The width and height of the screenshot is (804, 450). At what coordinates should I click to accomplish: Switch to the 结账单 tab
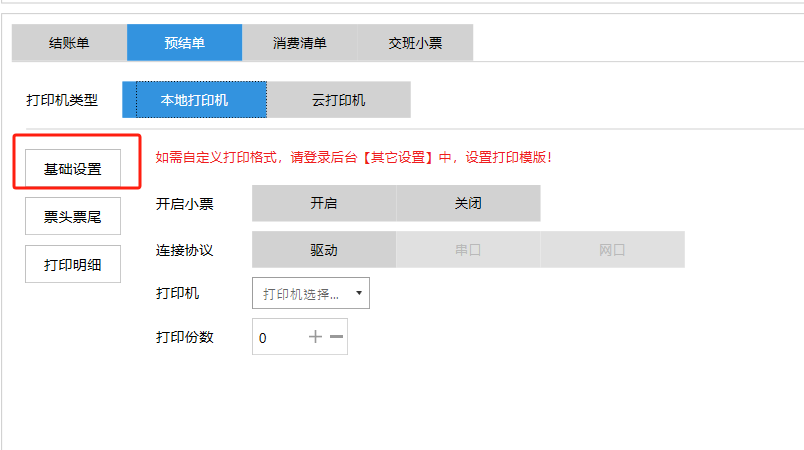click(69, 43)
